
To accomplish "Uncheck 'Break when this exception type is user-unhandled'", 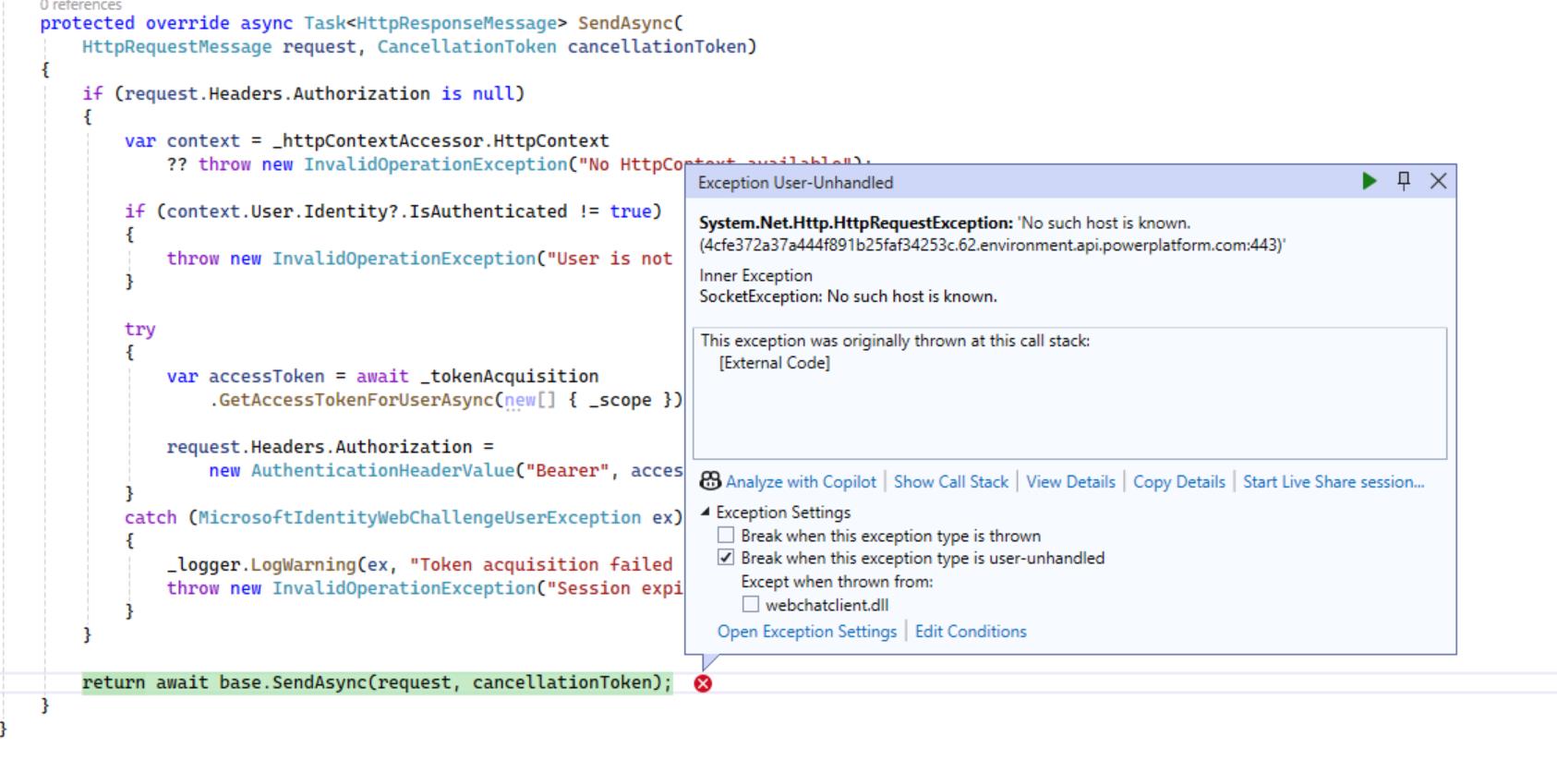I will [x=726, y=558].
